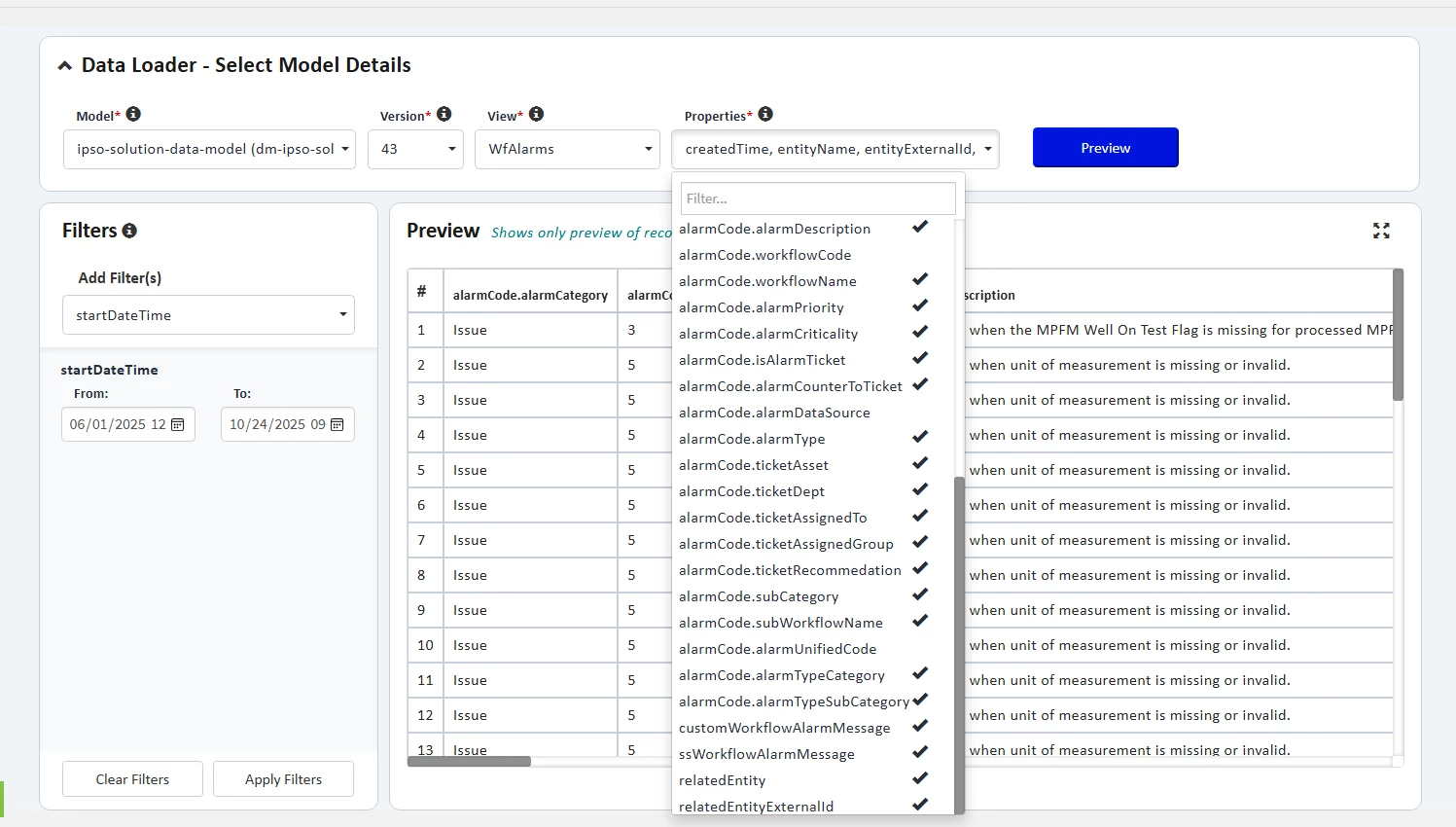Collapse the Data Loader section
1456x827 pixels.
tap(65, 66)
